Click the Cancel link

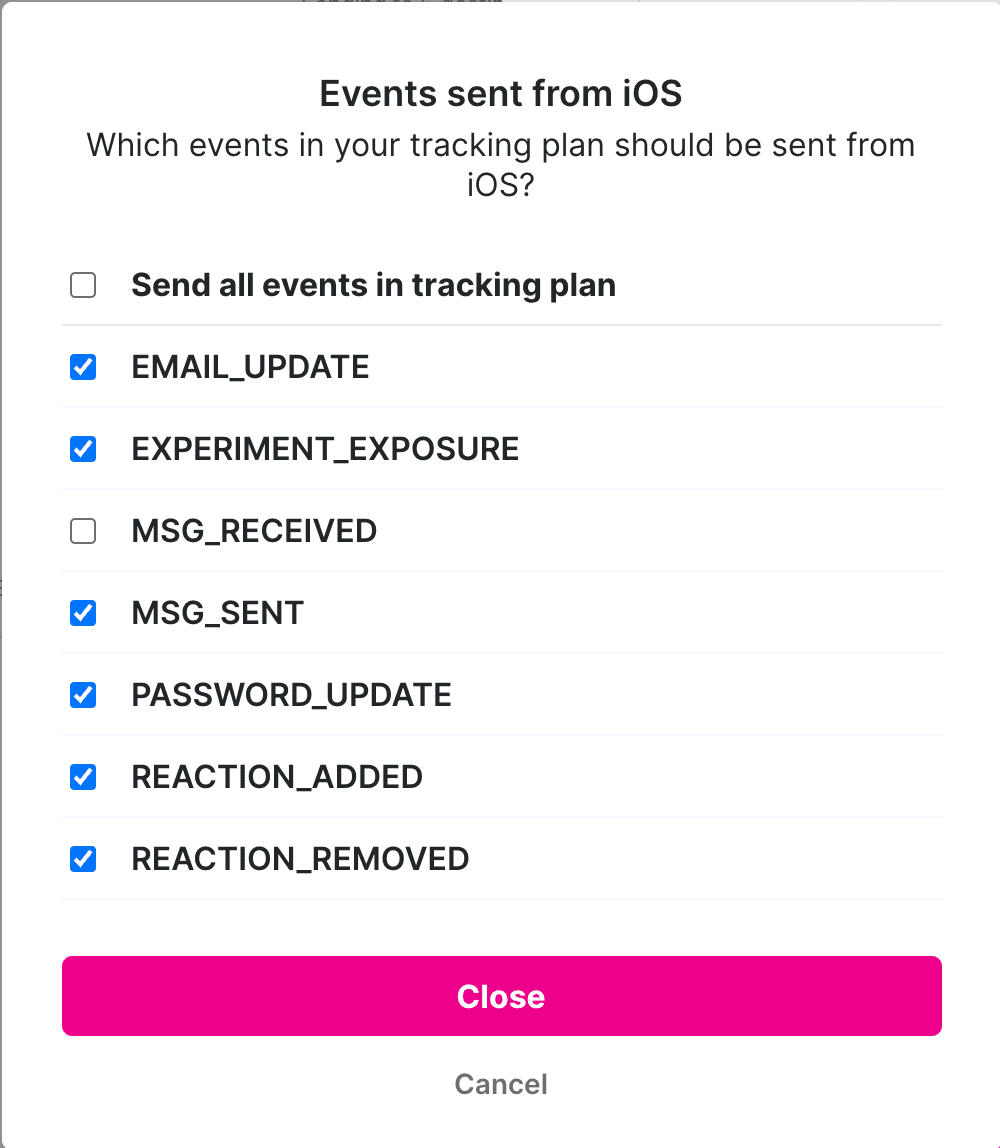(x=500, y=1084)
